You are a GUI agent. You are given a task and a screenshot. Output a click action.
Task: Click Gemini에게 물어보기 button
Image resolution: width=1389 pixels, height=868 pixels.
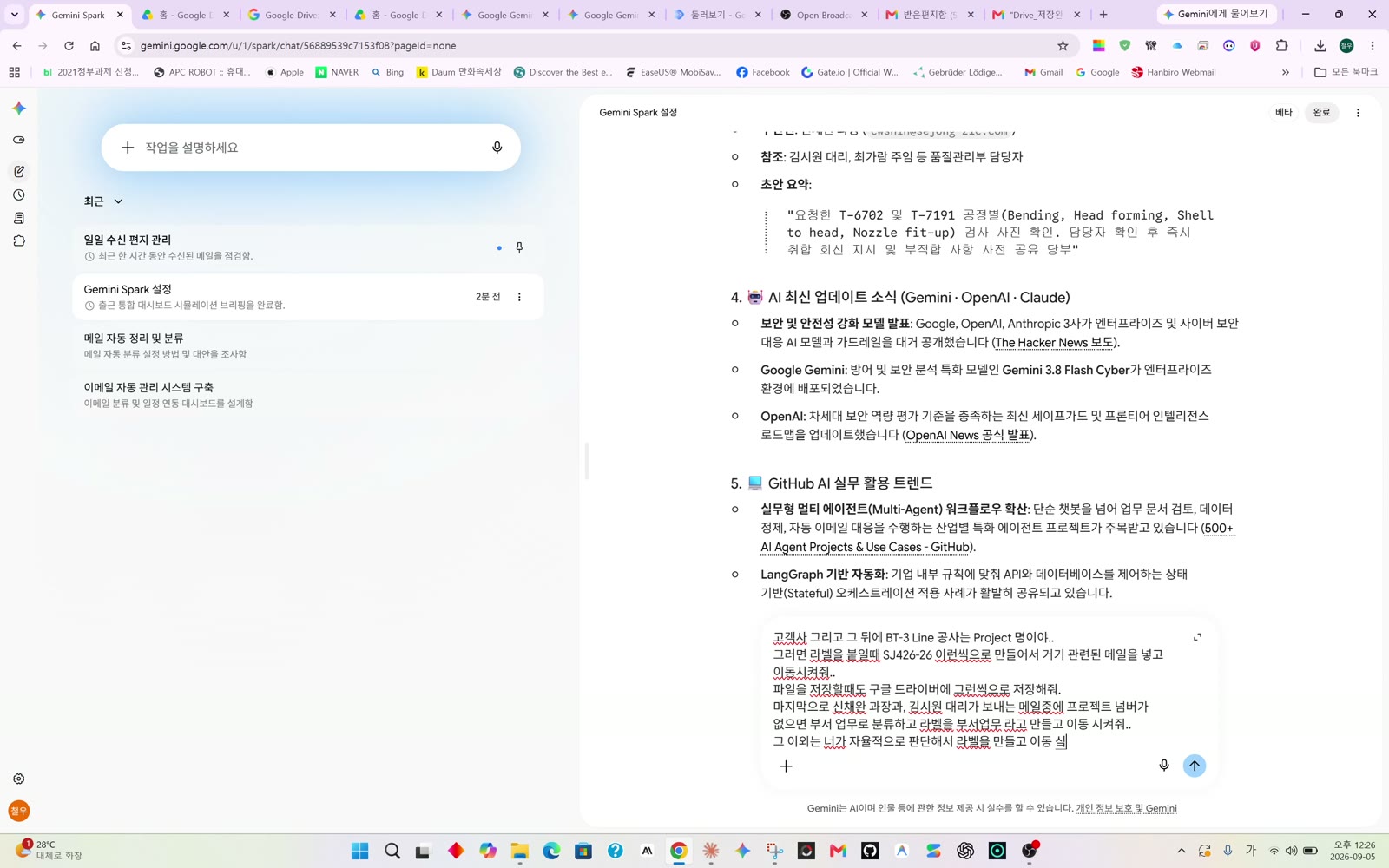tap(1216, 14)
